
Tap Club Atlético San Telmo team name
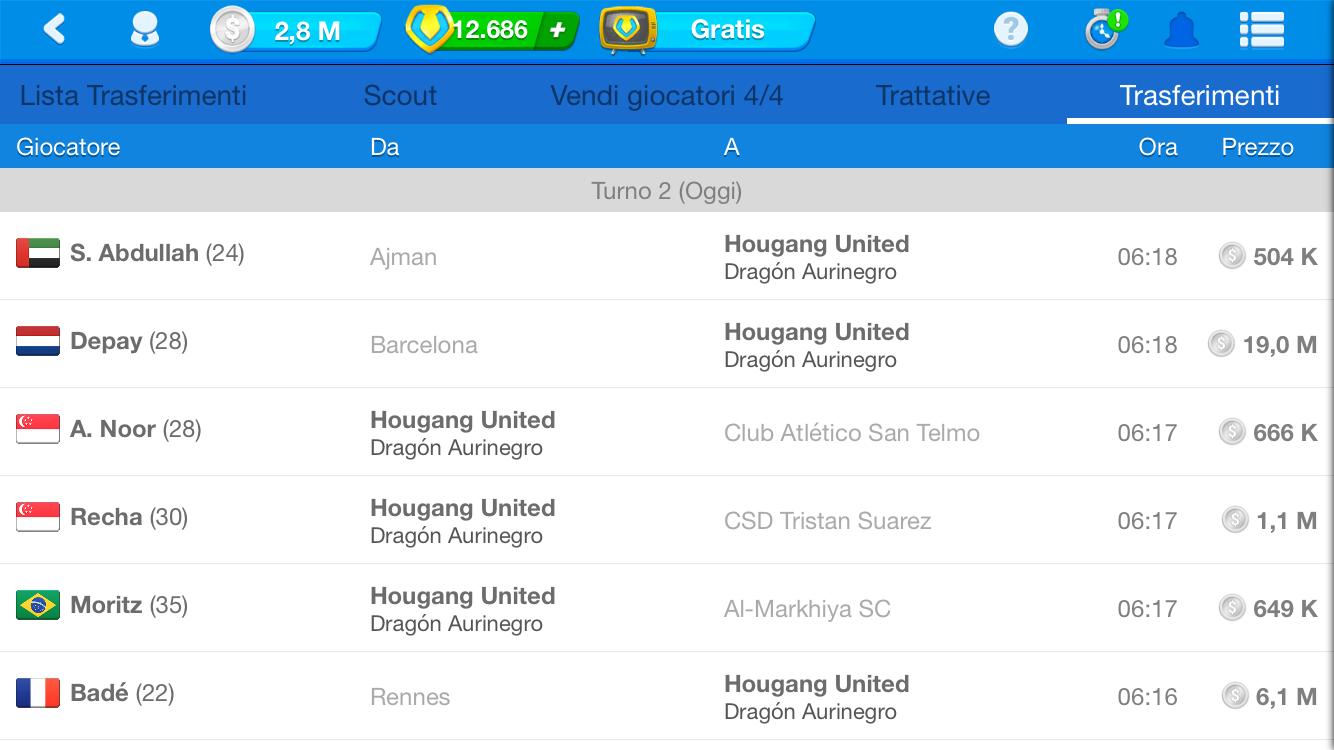[x=851, y=433]
